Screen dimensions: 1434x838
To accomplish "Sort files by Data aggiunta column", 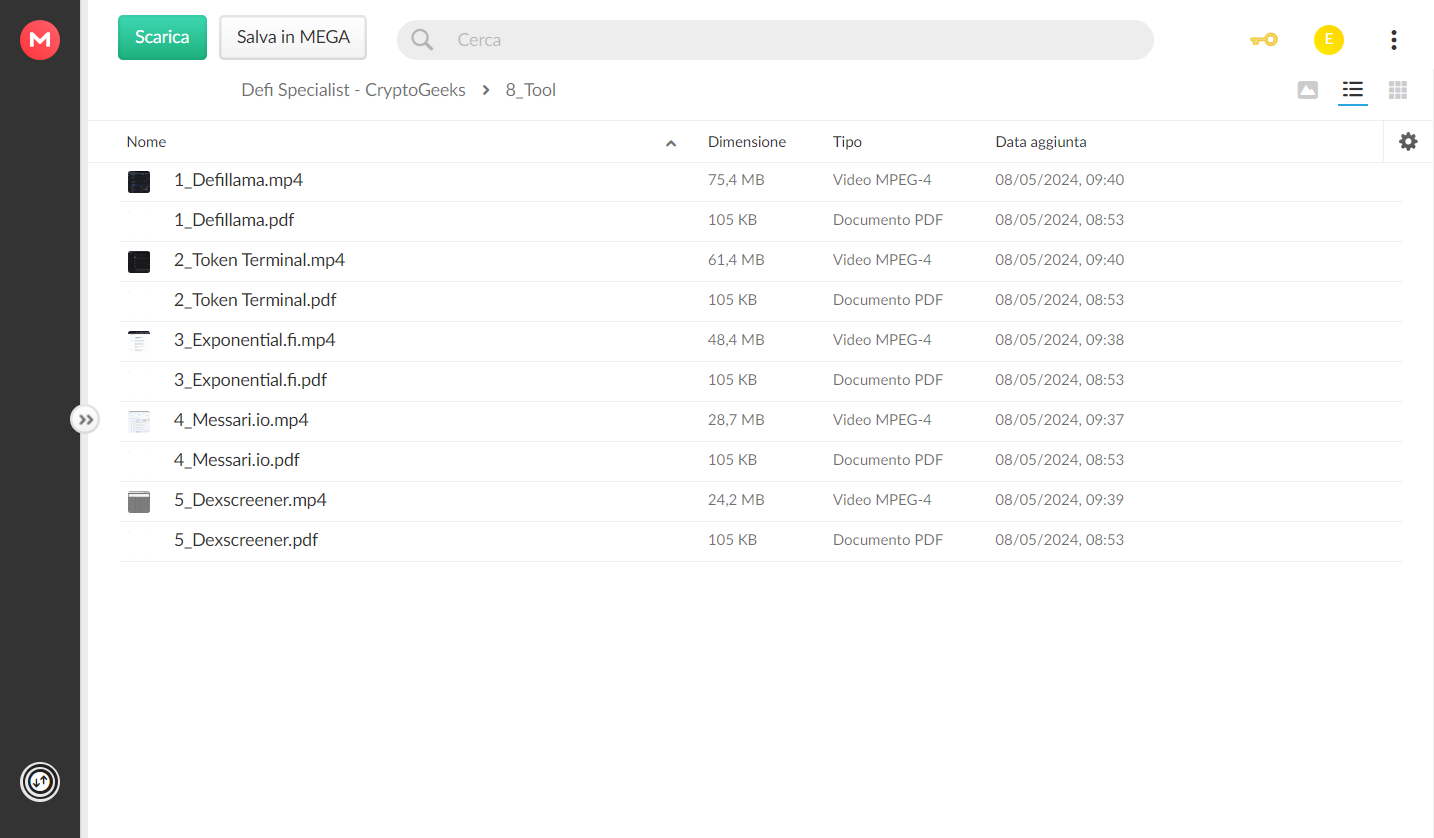I will (1040, 142).
